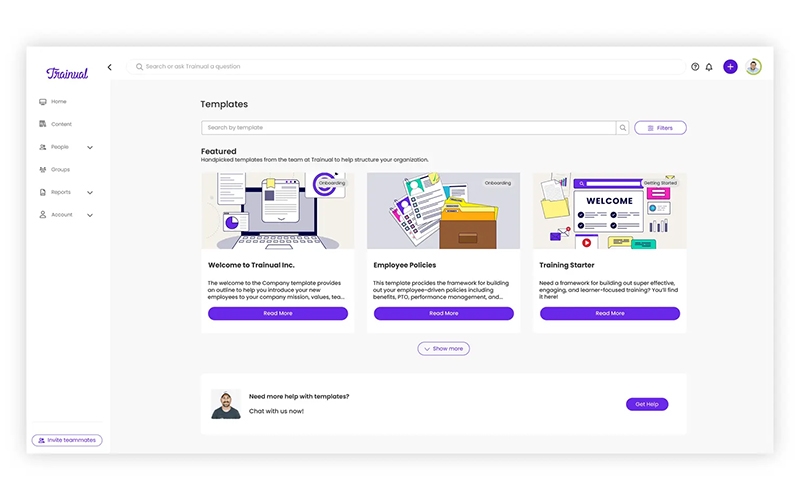Click the support person photo
800x500 pixels.
[226, 405]
